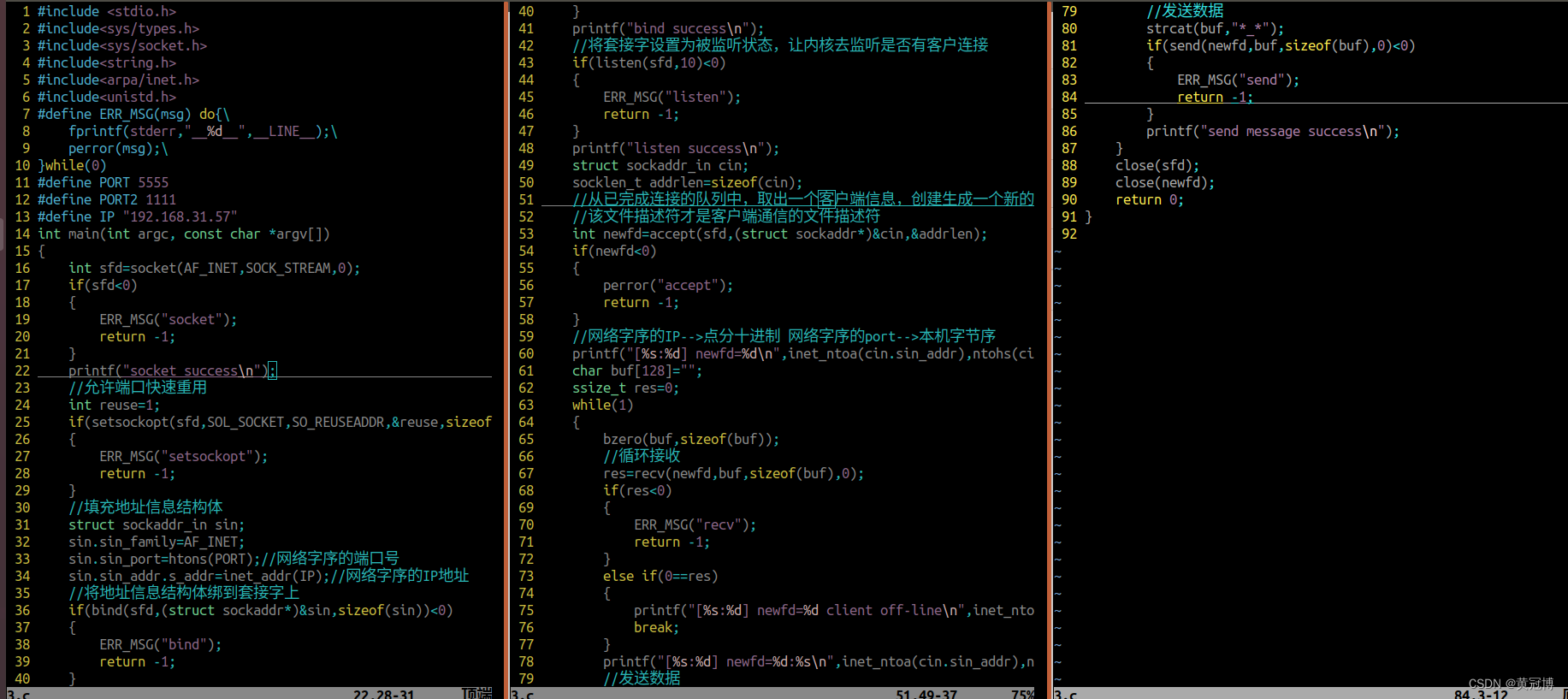Click 'close(newfd);' on line 89
Image resolution: width=1568 pixels, height=699 pixels.
point(1165,182)
